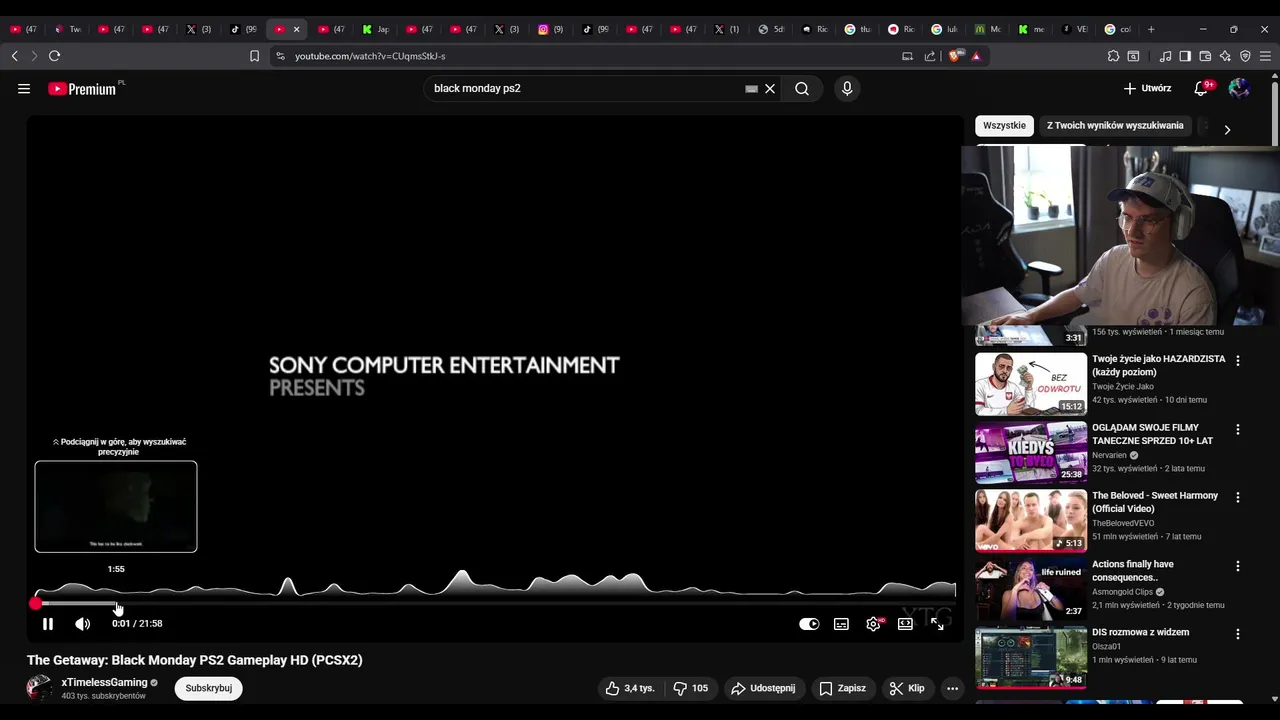
Task: Open player settings gear
Action: tap(874, 623)
